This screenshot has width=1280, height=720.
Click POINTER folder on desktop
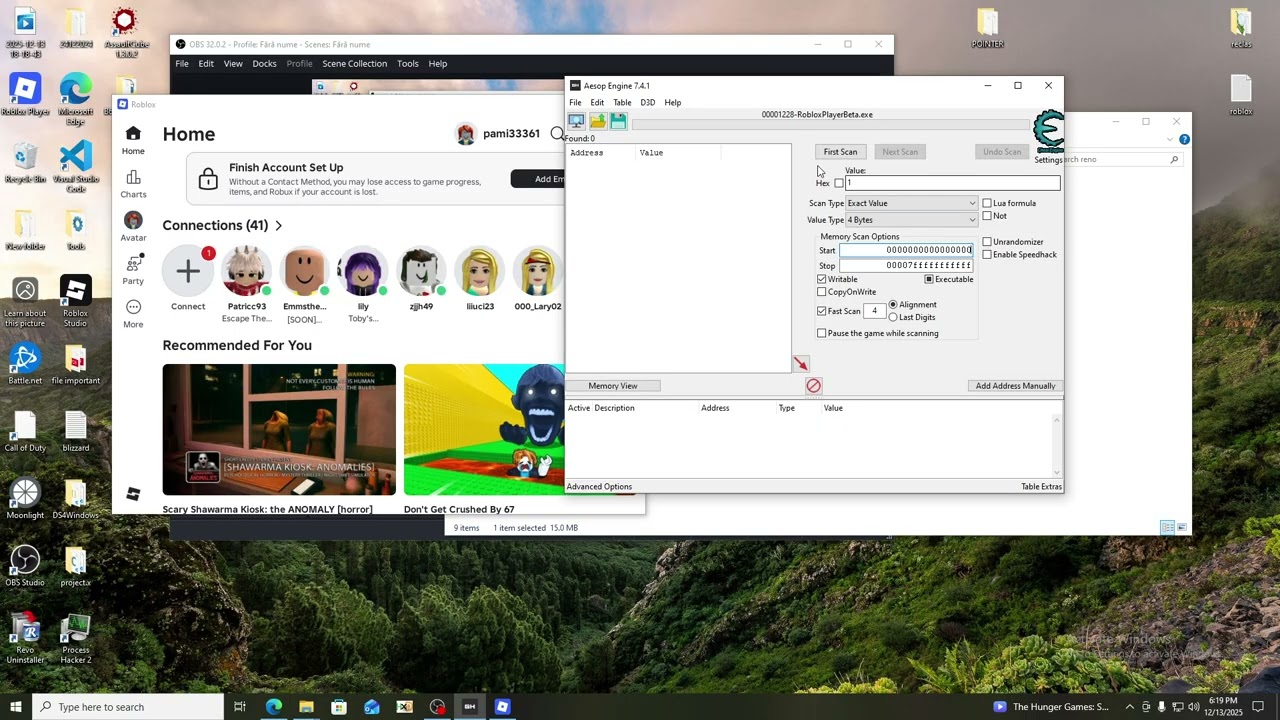coord(987,29)
